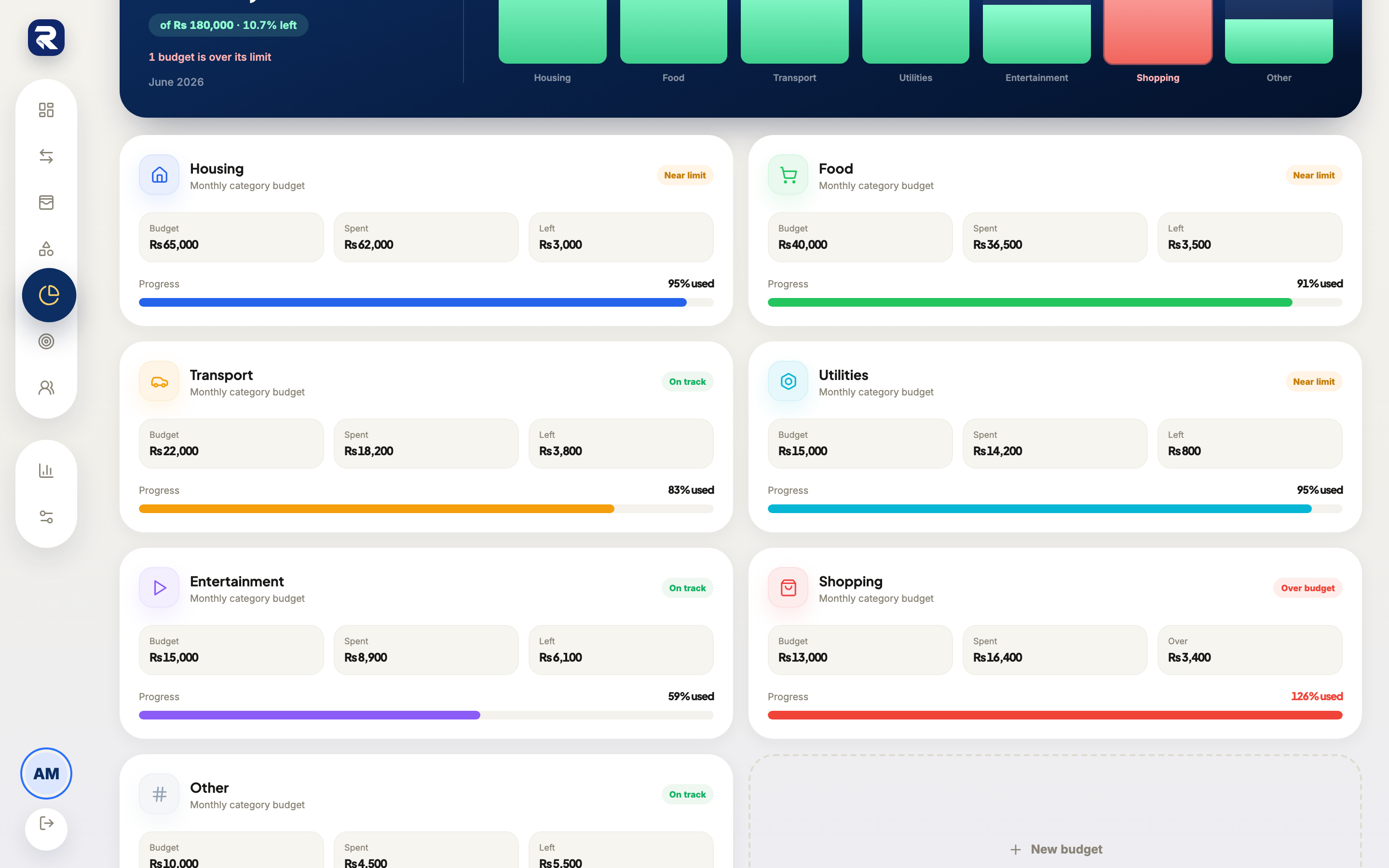
Task: Open the reports bar chart icon
Action: [x=46, y=471]
